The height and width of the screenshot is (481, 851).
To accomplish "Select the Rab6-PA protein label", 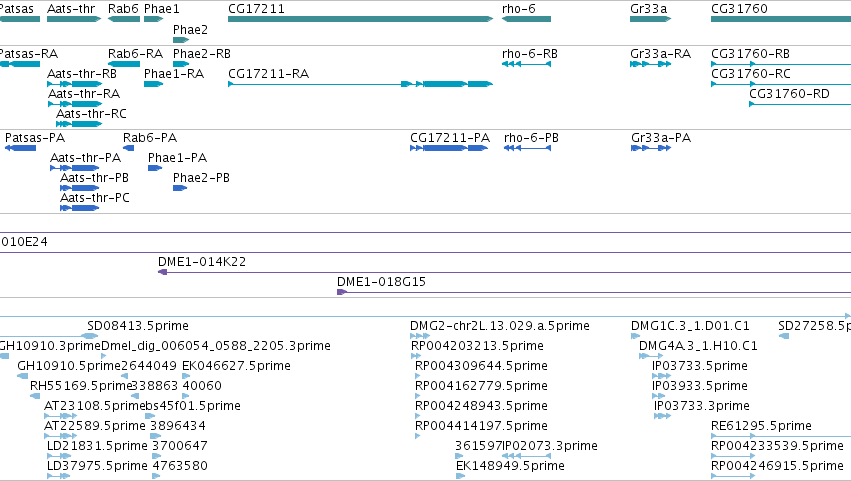I will pos(150,138).
